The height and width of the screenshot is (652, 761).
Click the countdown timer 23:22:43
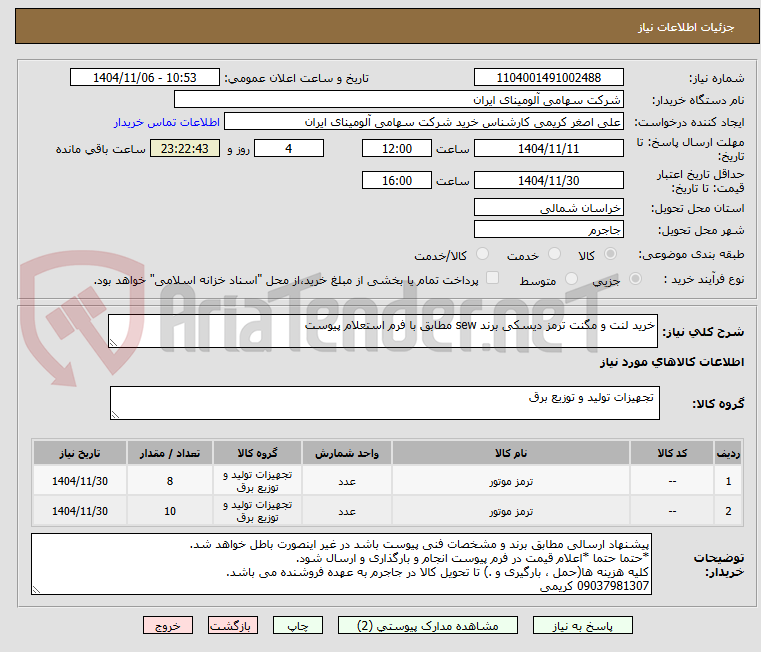tap(184, 148)
